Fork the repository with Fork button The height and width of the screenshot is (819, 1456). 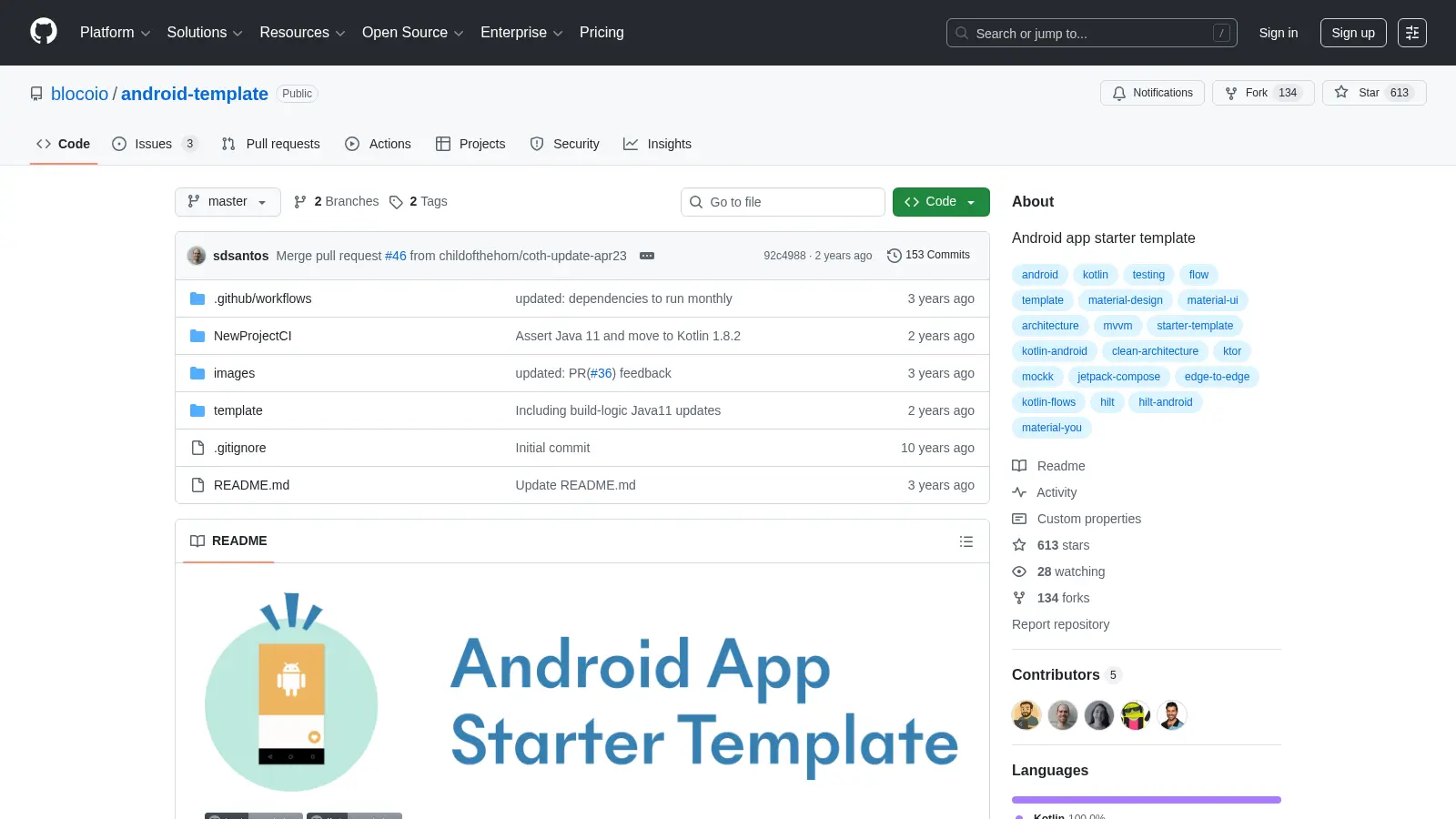pyautogui.click(x=1263, y=93)
